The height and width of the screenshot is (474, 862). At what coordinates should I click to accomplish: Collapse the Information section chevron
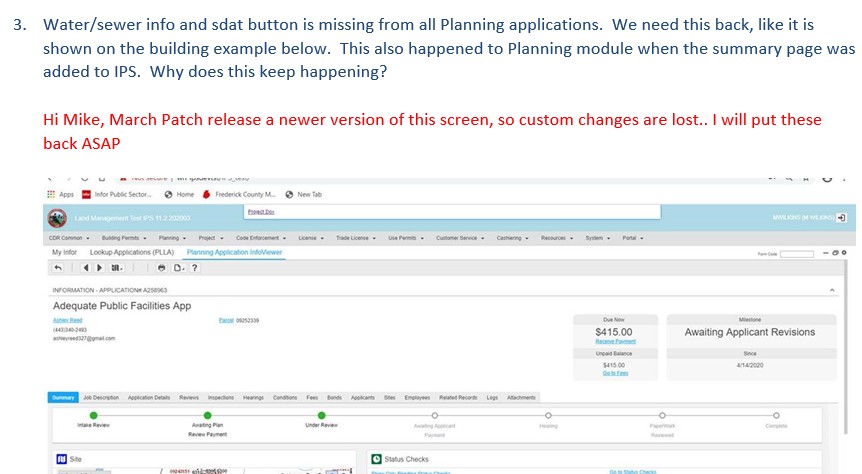tap(832, 290)
